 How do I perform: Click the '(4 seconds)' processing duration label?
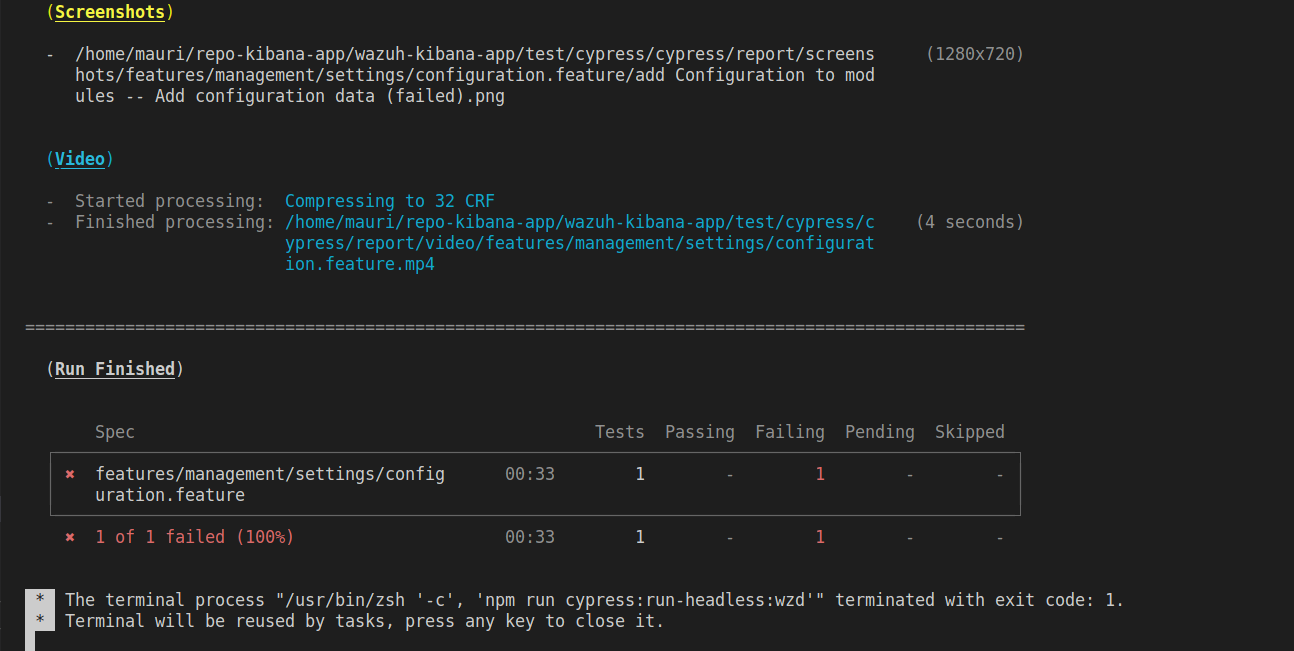(x=969, y=221)
